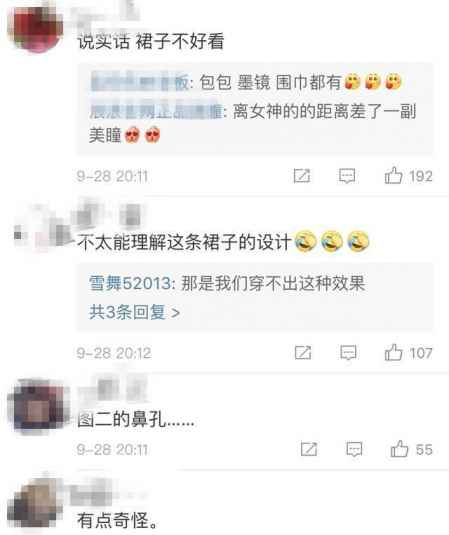Expand 共3条回复 replies
Screen dimensions: 449x535
[134, 312]
